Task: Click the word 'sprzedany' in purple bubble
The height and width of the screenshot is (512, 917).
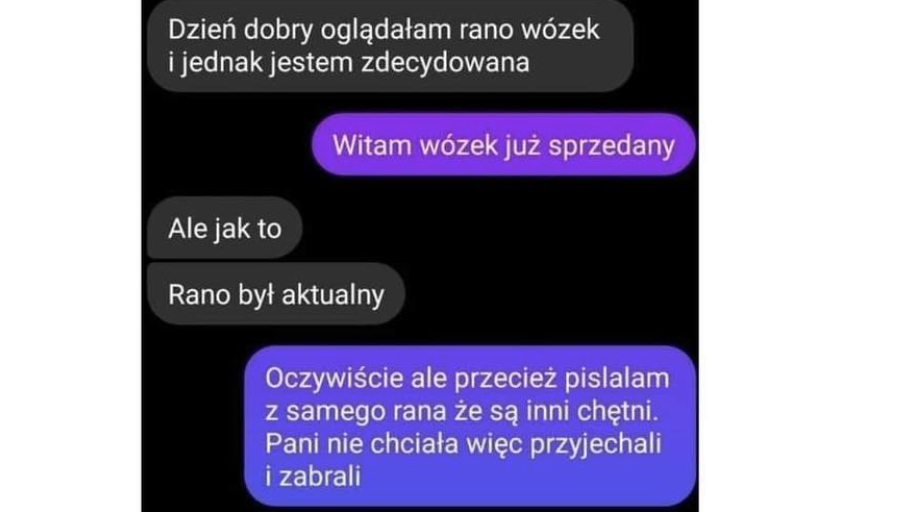Action: pyautogui.click(x=611, y=146)
